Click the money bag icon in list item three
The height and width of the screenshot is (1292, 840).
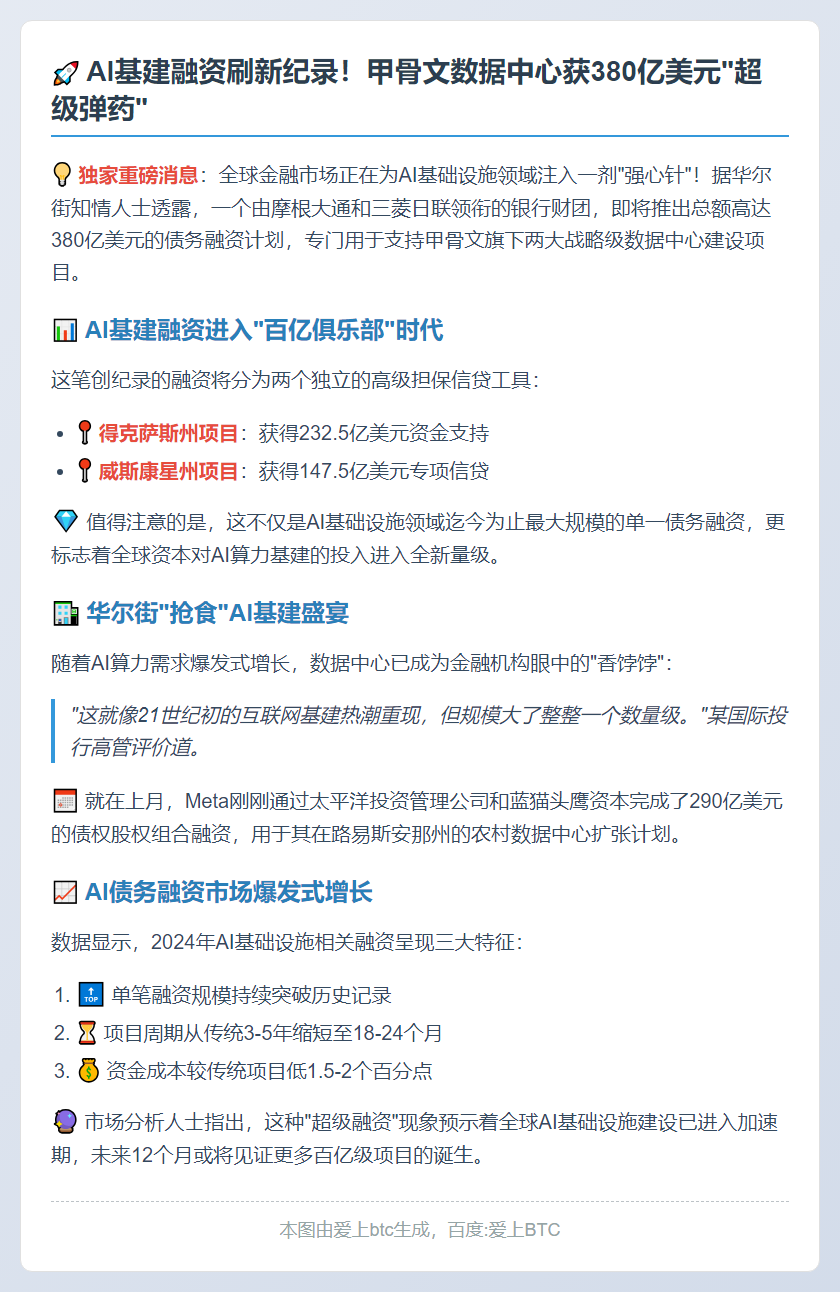tap(88, 1070)
